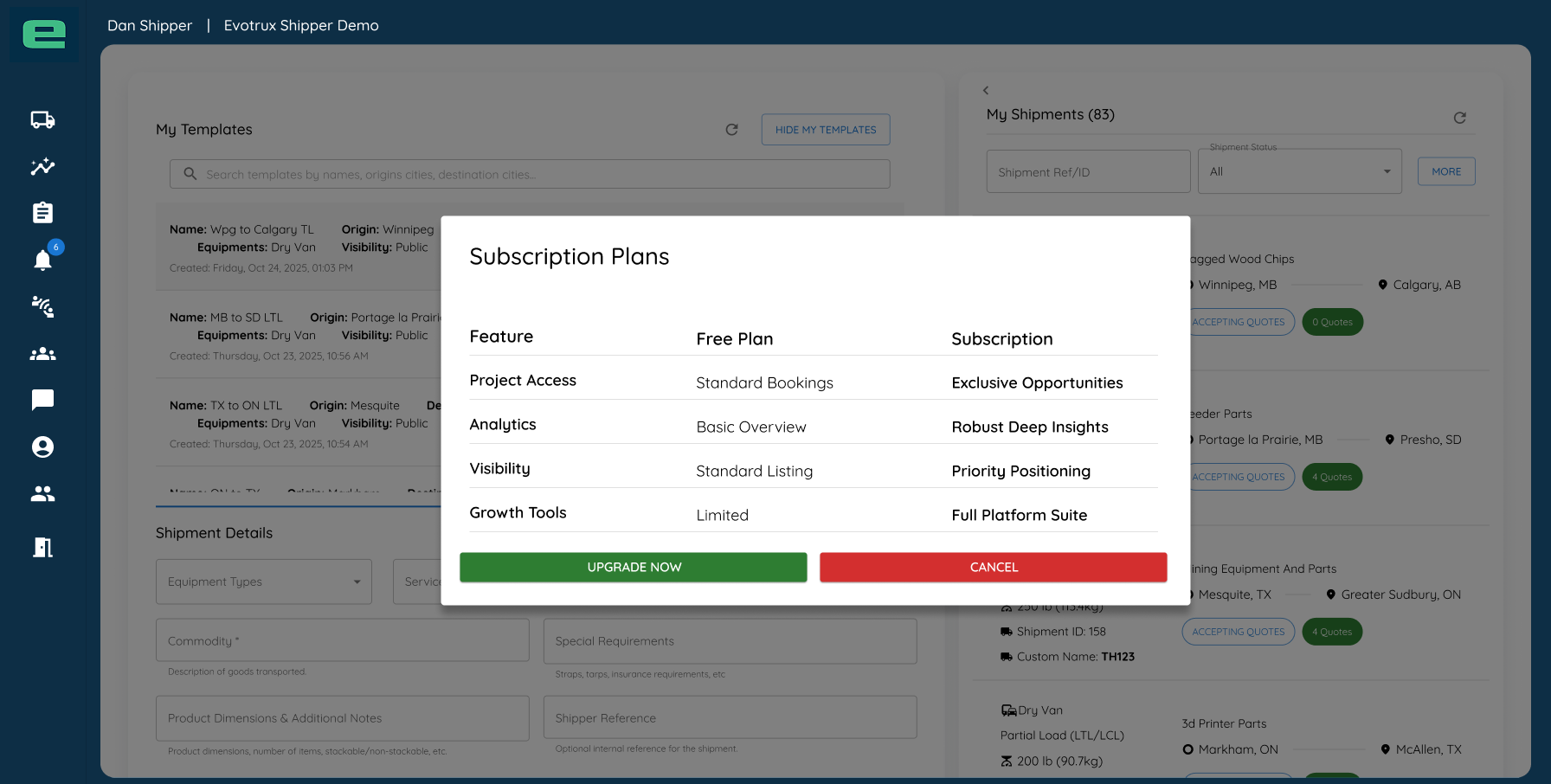Refresh the My Templates list

pyautogui.click(x=731, y=130)
